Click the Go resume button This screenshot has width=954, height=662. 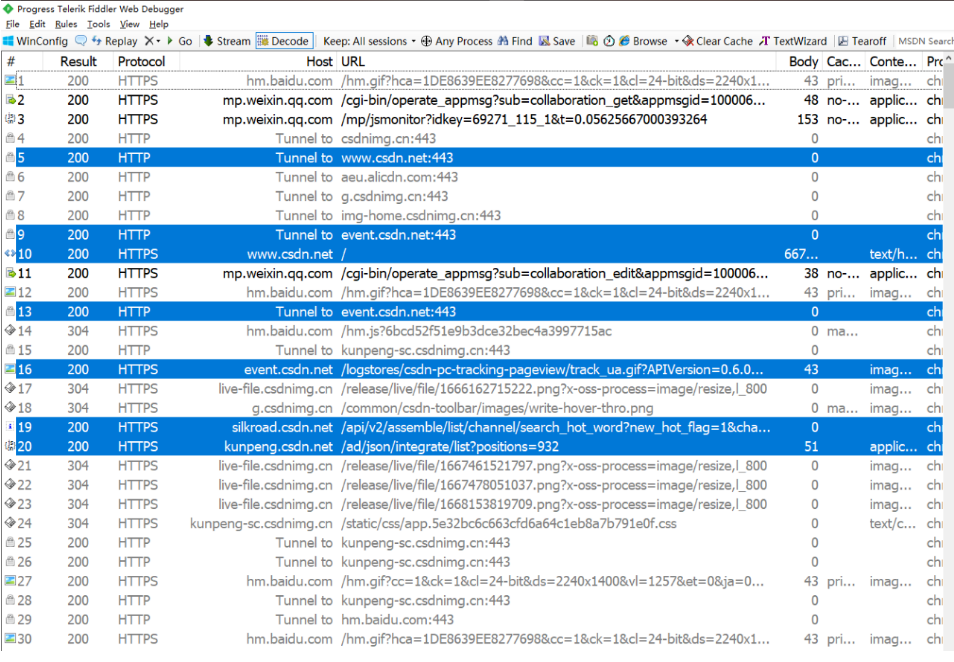tap(179, 41)
